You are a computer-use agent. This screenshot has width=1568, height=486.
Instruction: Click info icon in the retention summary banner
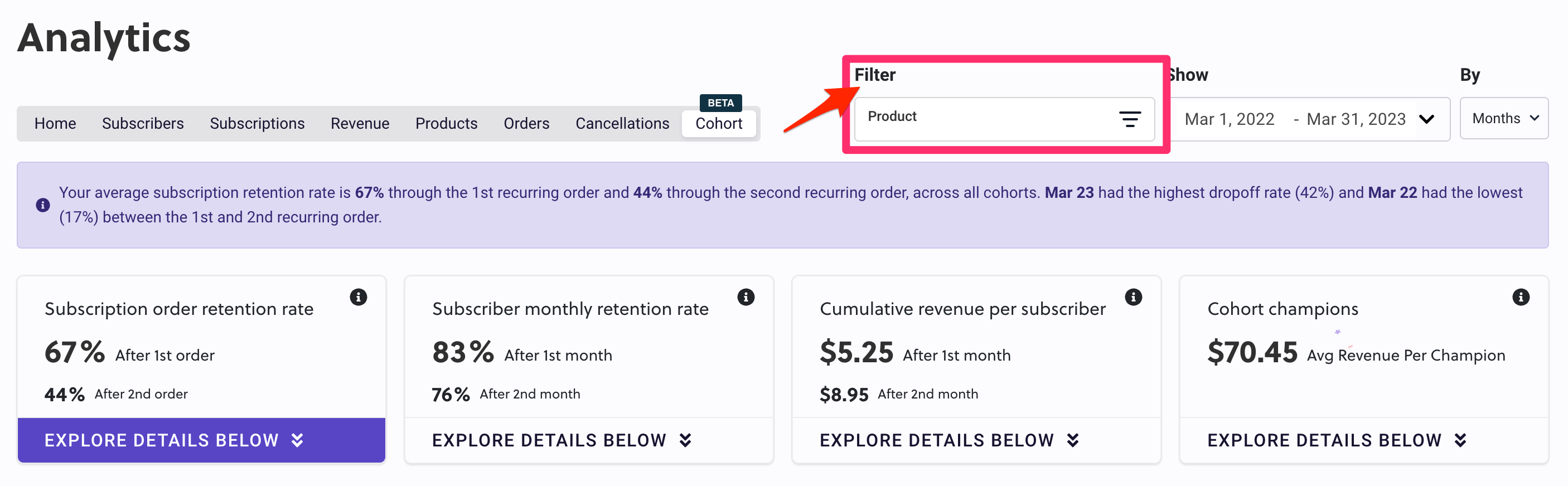tap(42, 205)
